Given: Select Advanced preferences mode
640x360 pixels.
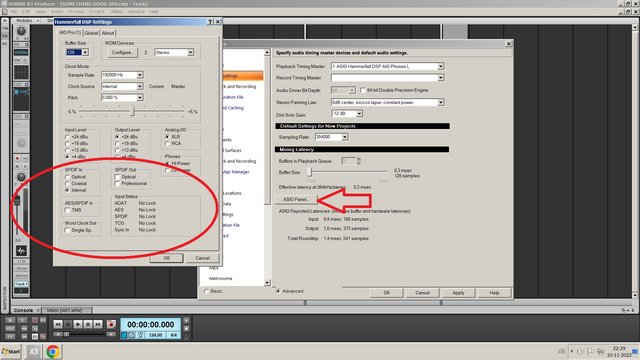Looking at the screenshot, I should [278, 291].
